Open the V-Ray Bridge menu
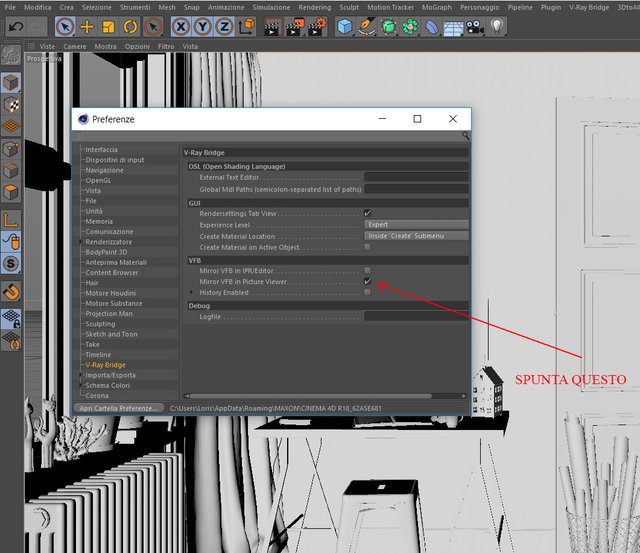 click(x=589, y=7)
